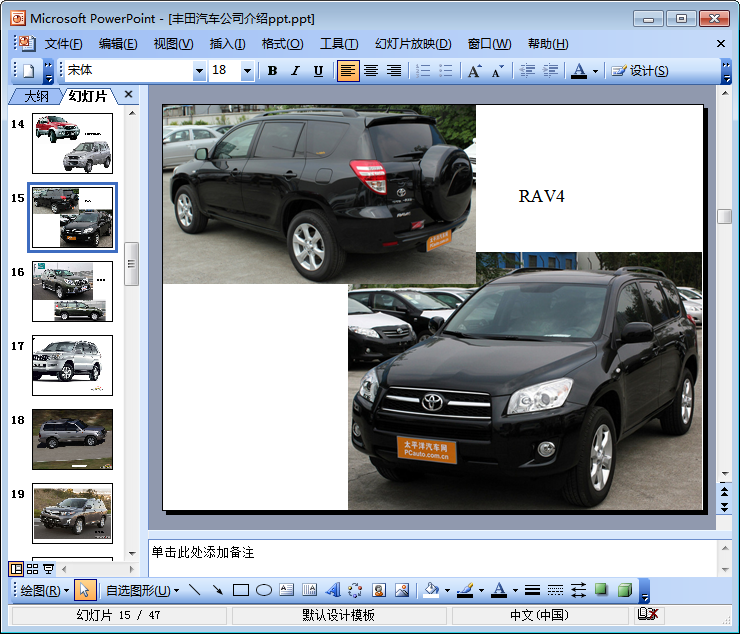Insert a horizontal text box
740x634 pixels.
point(287,590)
